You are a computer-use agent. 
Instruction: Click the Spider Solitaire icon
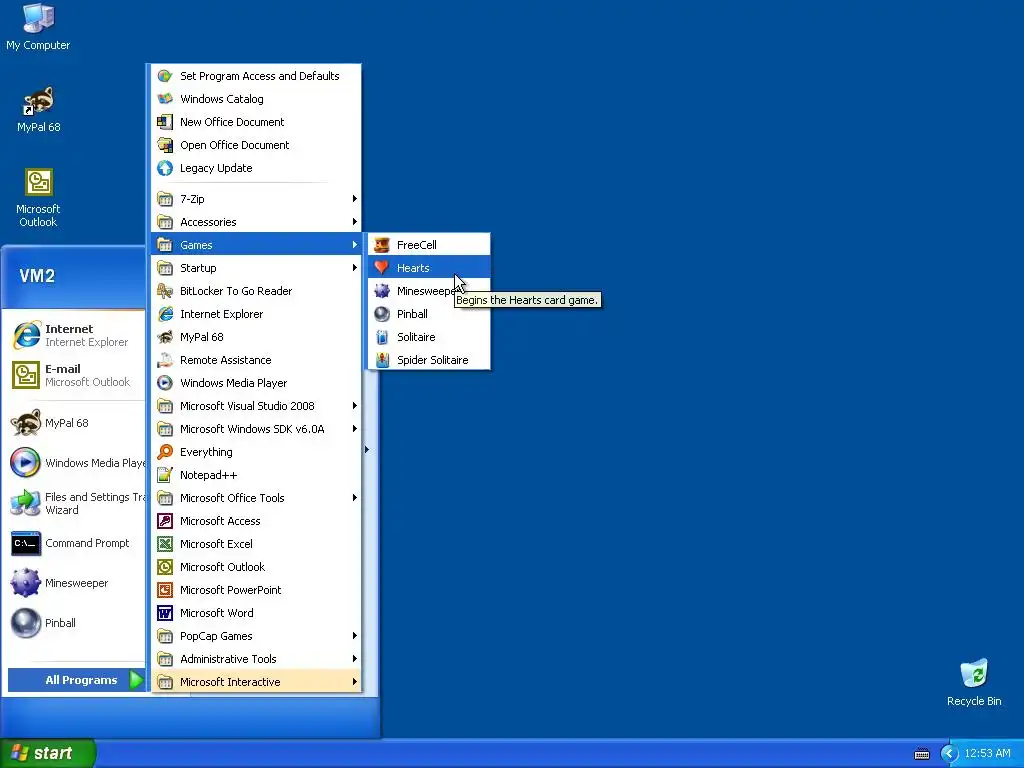point(382,360)
